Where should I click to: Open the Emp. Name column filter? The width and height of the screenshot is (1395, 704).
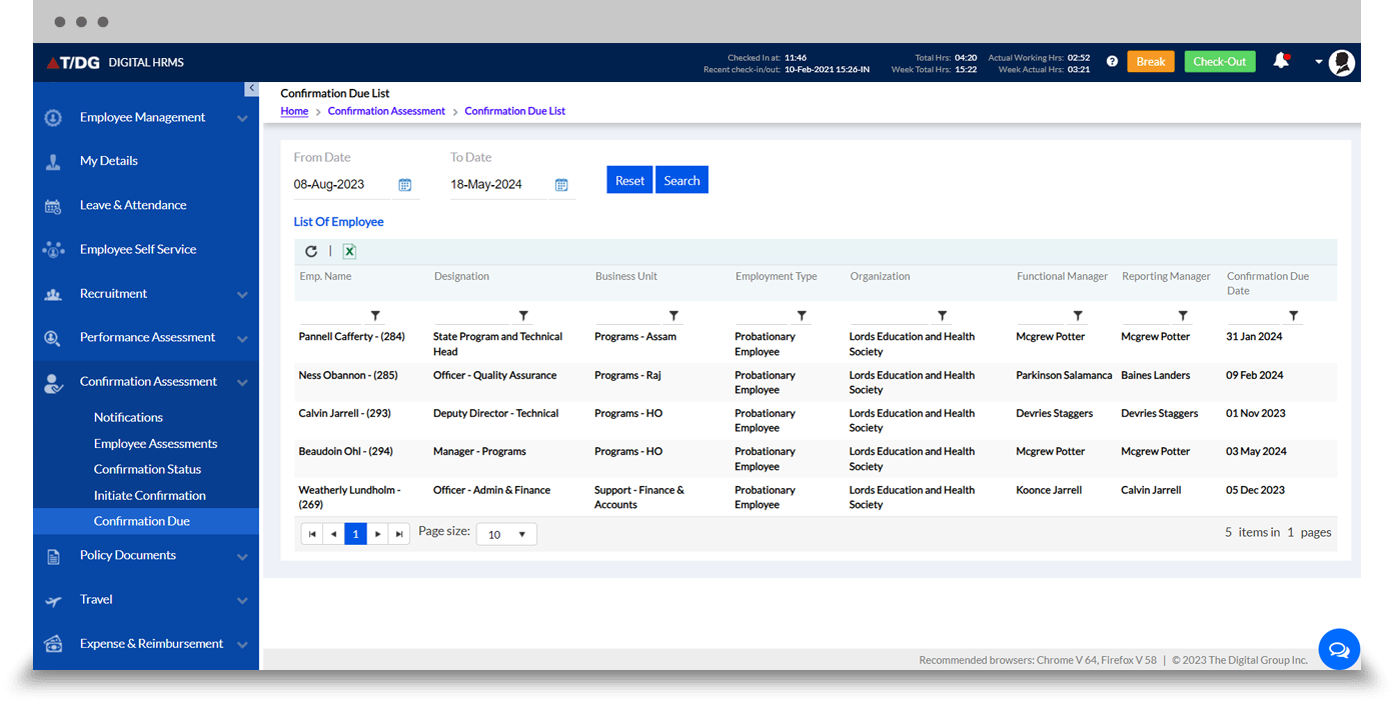(x=375, y=316)
